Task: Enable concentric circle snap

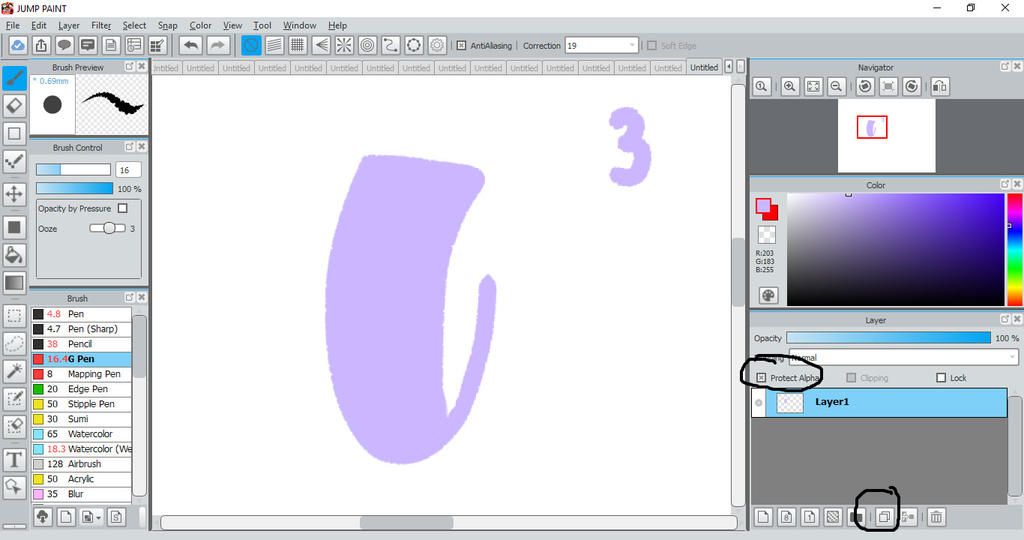Action: click(x=368, y=45)
